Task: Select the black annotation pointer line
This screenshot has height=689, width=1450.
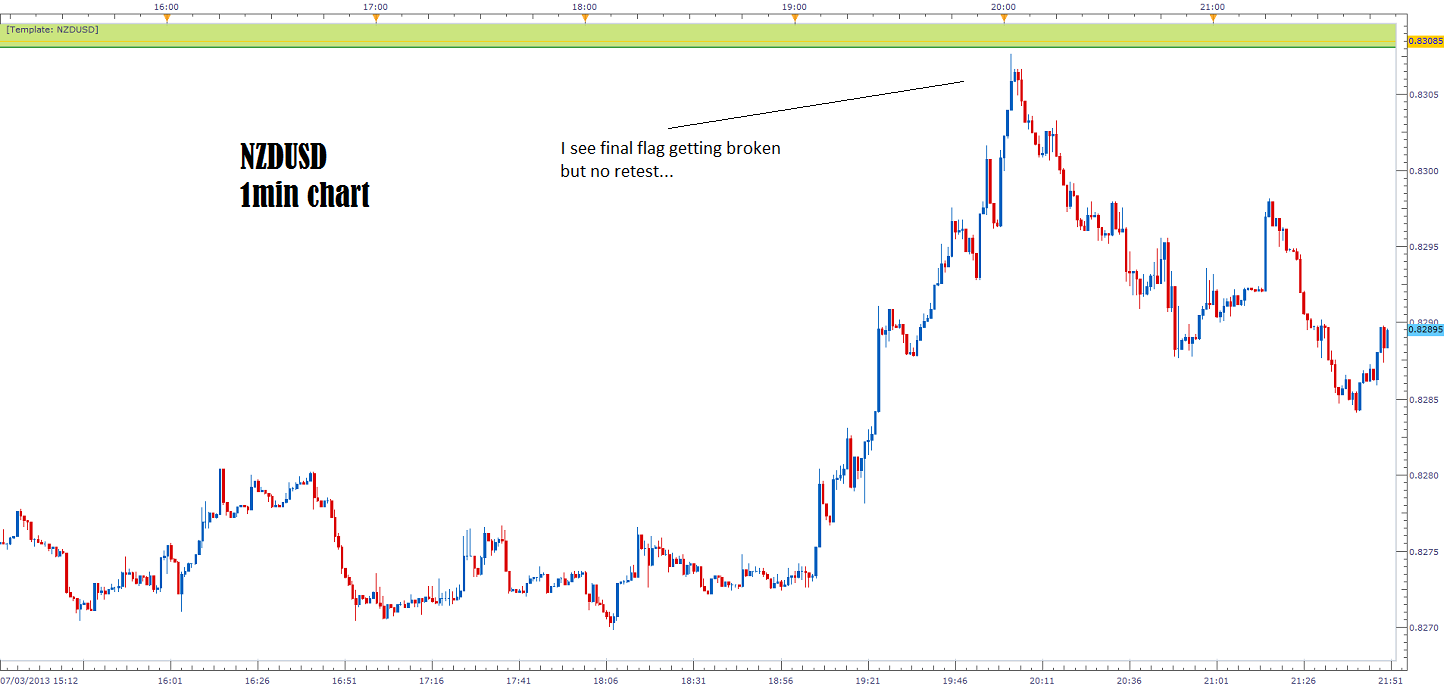Action: 815,104
